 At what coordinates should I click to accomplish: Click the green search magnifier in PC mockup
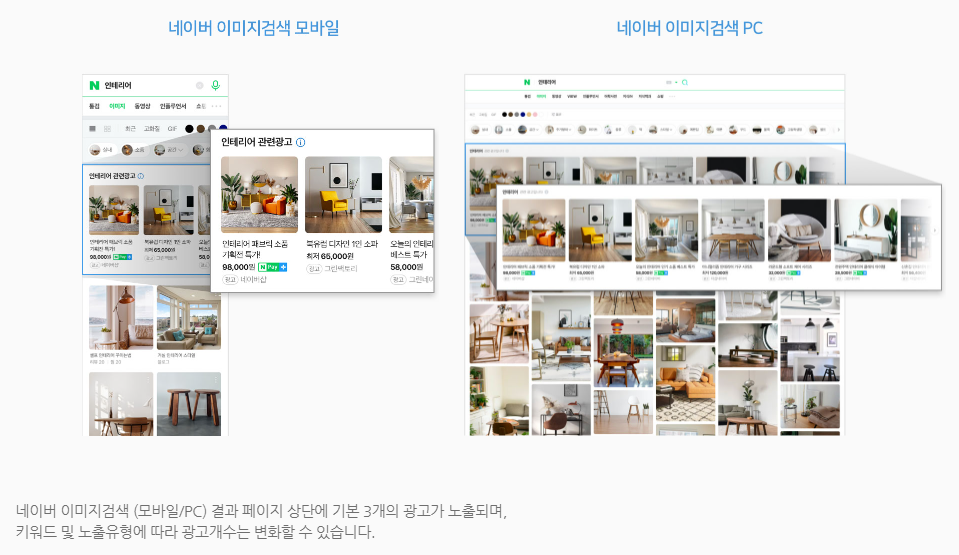click(685, 82)
